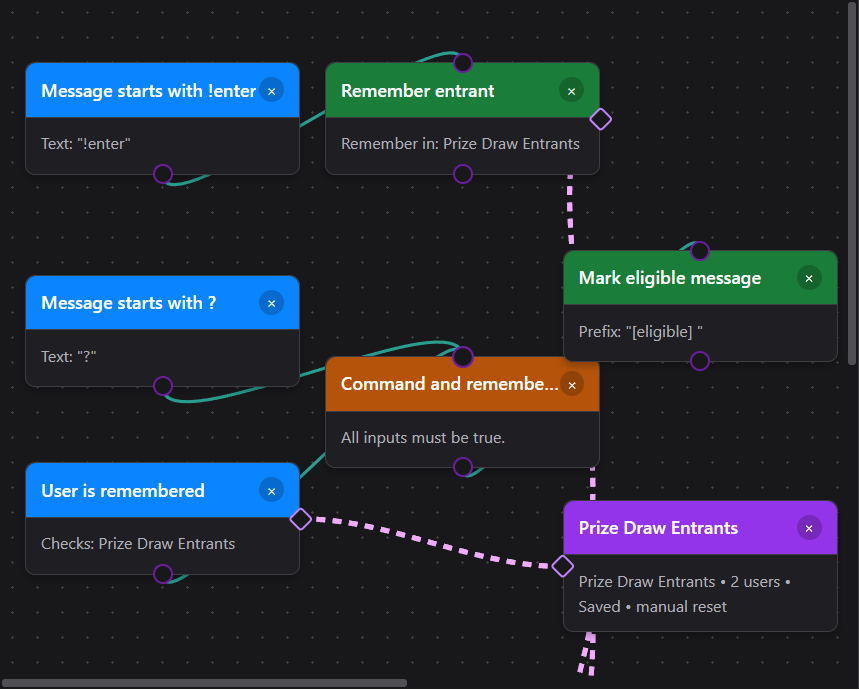The height and width of the screenshot is (690, 859).
Task: Delete the 'Command and remembe...' node
Action: pos(571,385)
